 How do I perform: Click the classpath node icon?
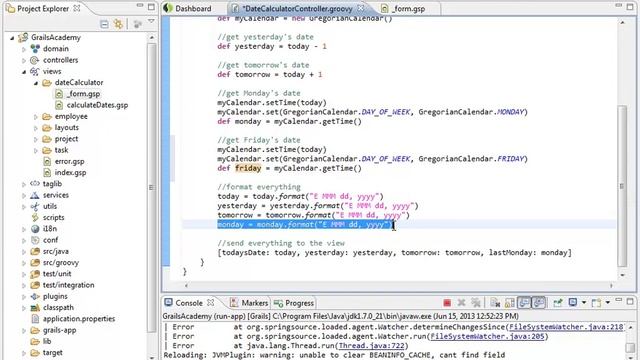coord(36,308)
